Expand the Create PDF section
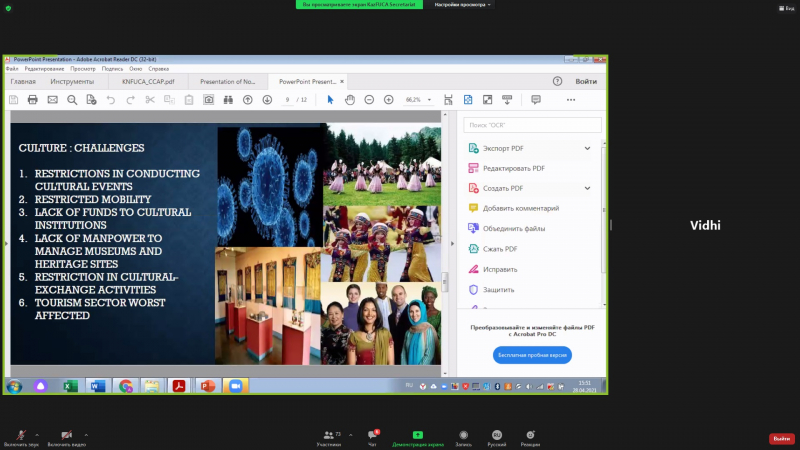 coord(587,188)
